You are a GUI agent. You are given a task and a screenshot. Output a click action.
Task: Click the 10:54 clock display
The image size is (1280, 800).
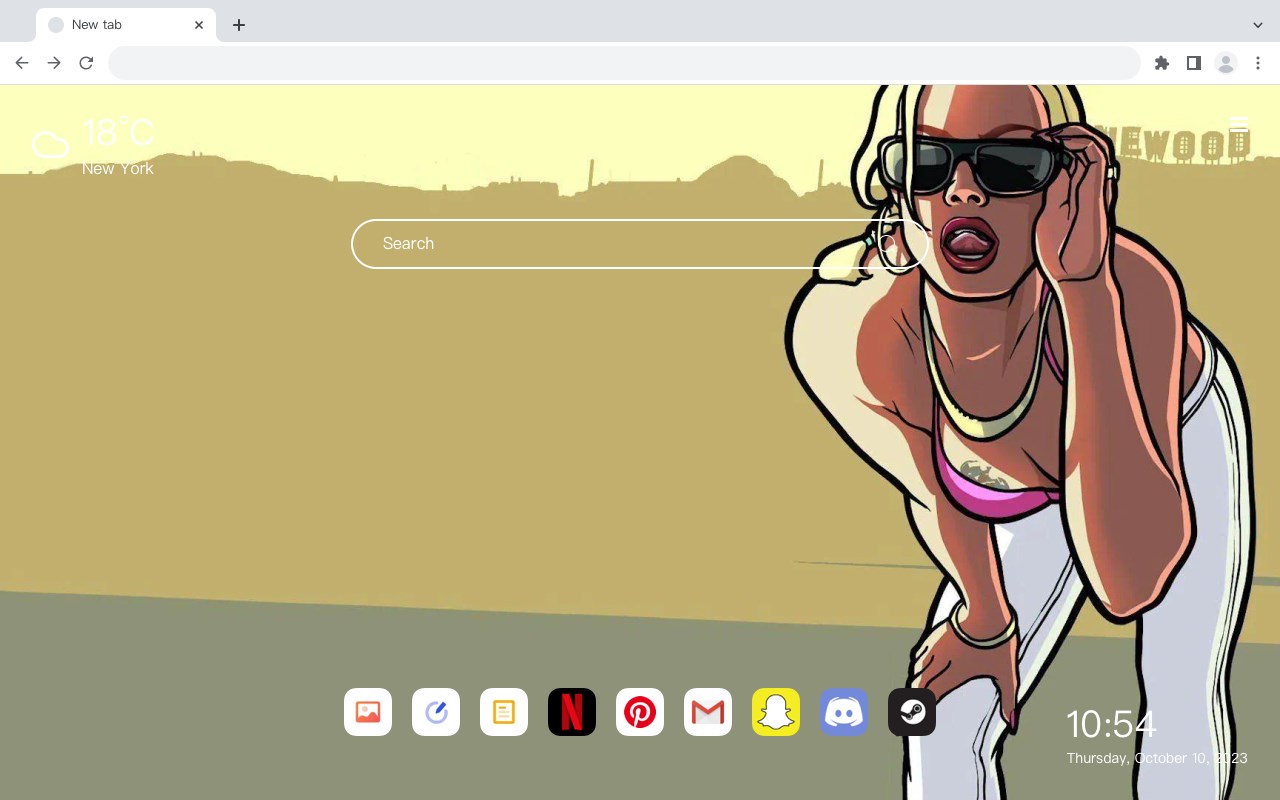click(x=1111, y=724)
